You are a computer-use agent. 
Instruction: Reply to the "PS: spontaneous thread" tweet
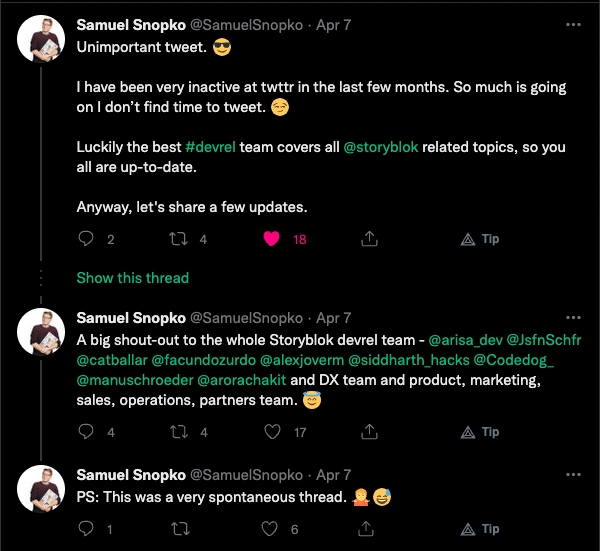[x=86, y=529]
